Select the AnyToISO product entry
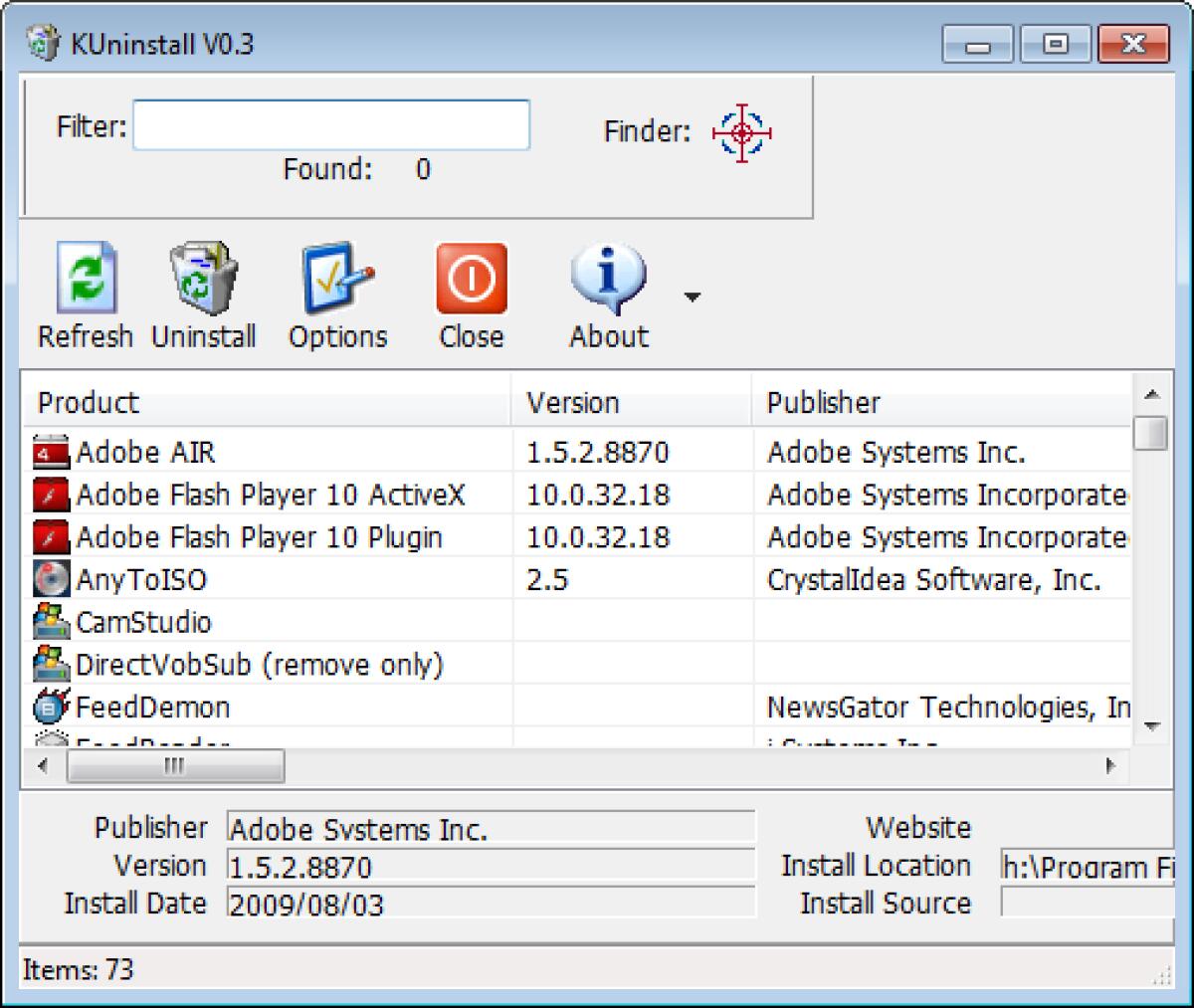Screen dimensions: 1194x1008 141,579
